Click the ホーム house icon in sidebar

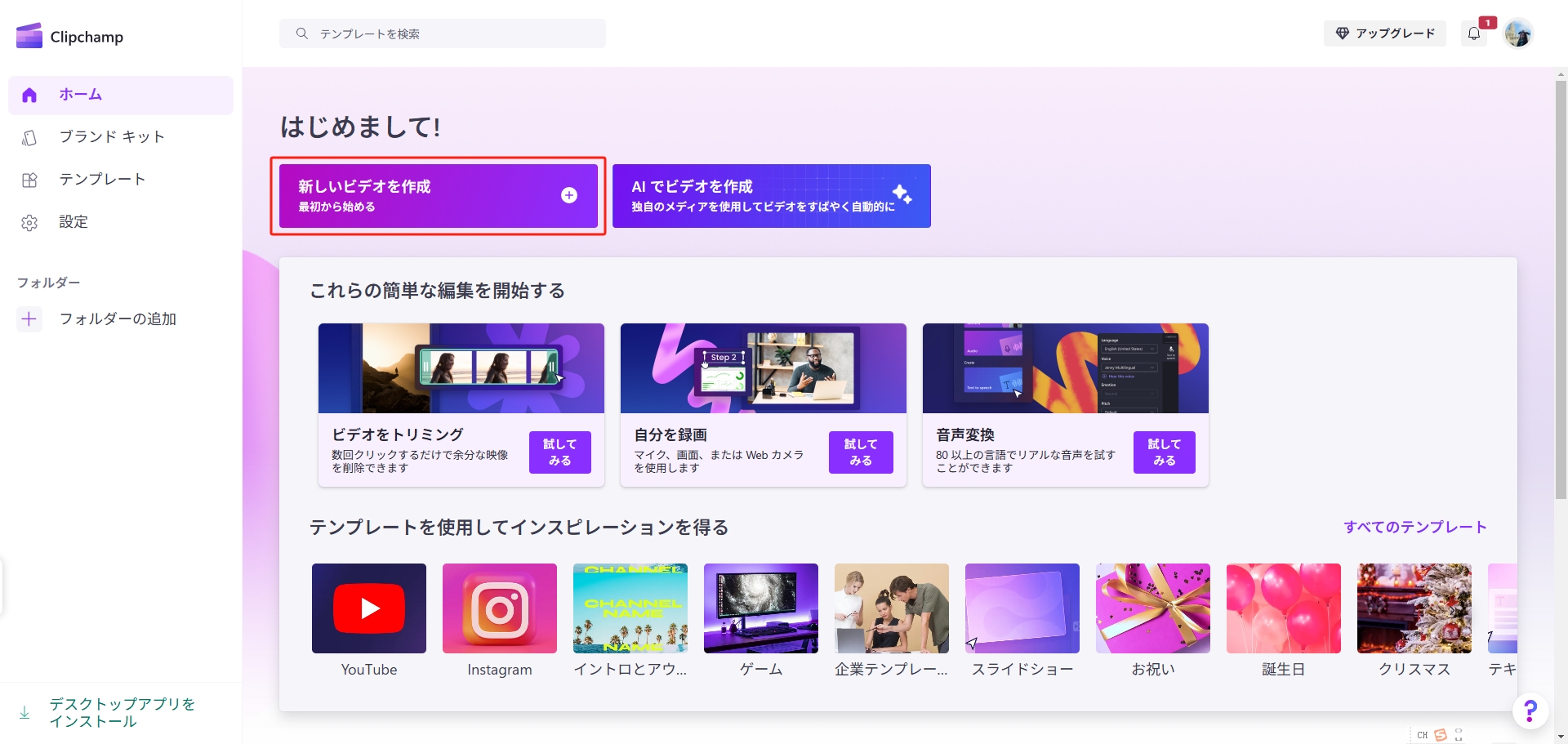29,95
